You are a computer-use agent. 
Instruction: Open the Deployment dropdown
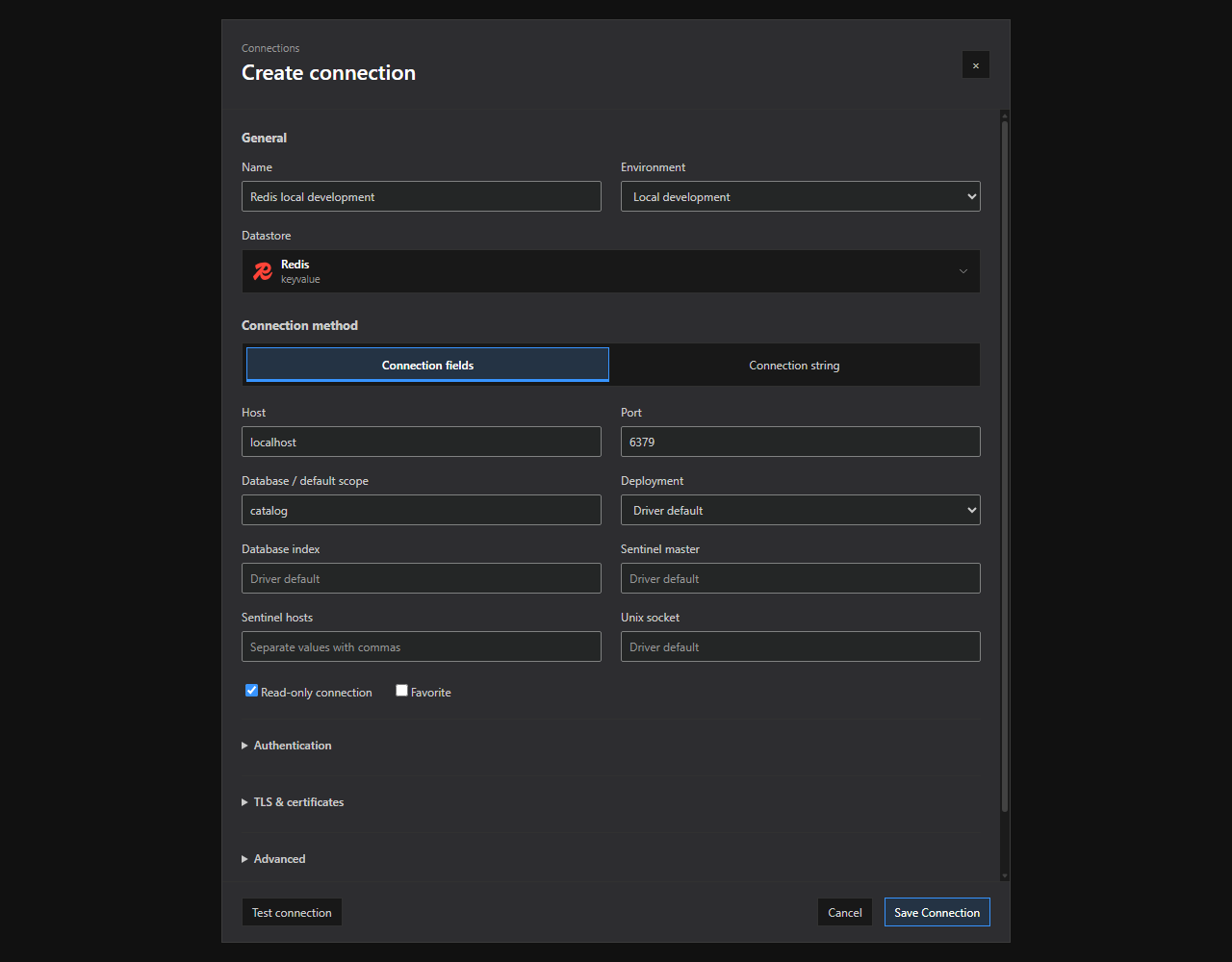pyautogui.click(x=801, y=510)
